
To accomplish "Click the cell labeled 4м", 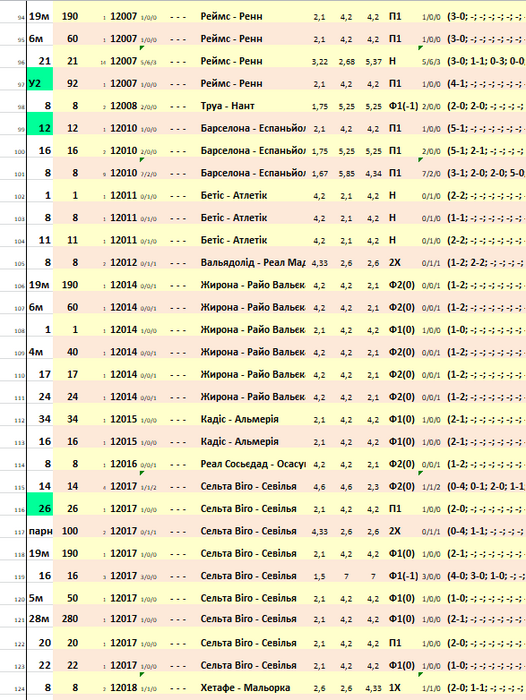I will coord(36,352).
